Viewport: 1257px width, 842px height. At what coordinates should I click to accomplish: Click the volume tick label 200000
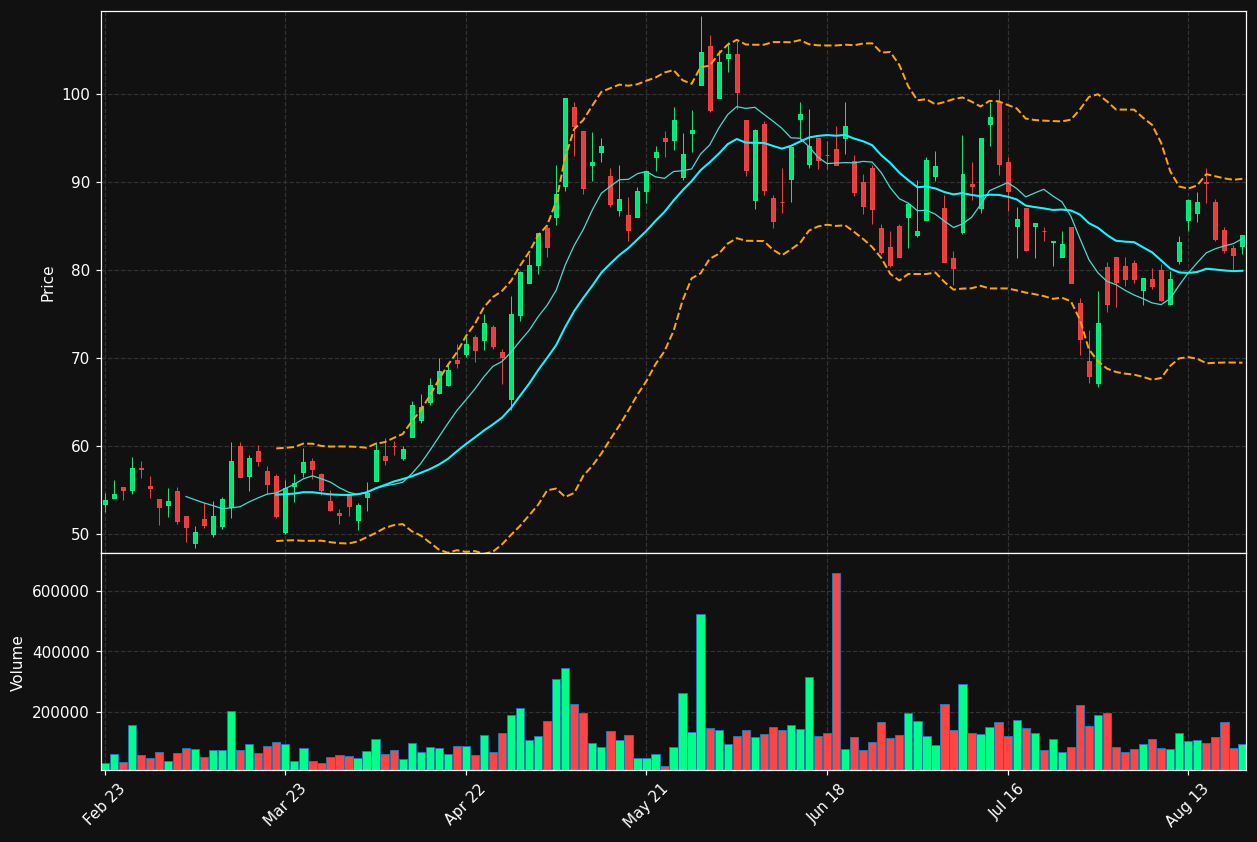coord(62,713)
